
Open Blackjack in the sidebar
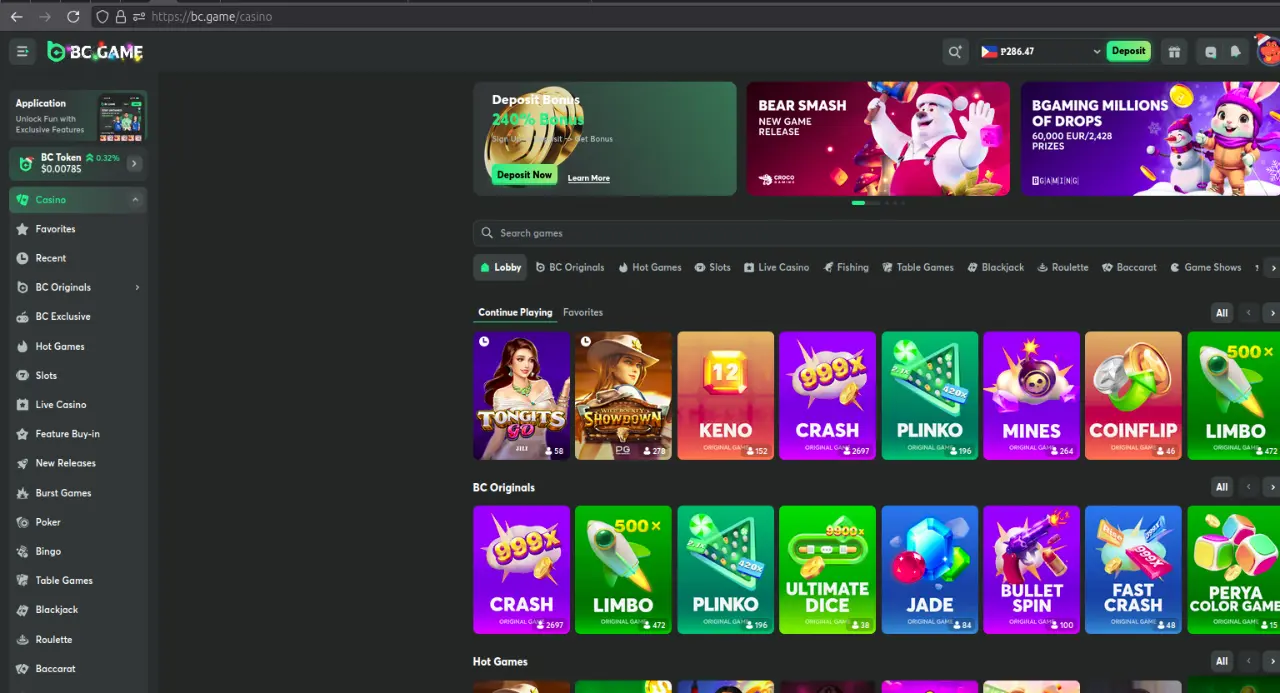coord(78,609)
